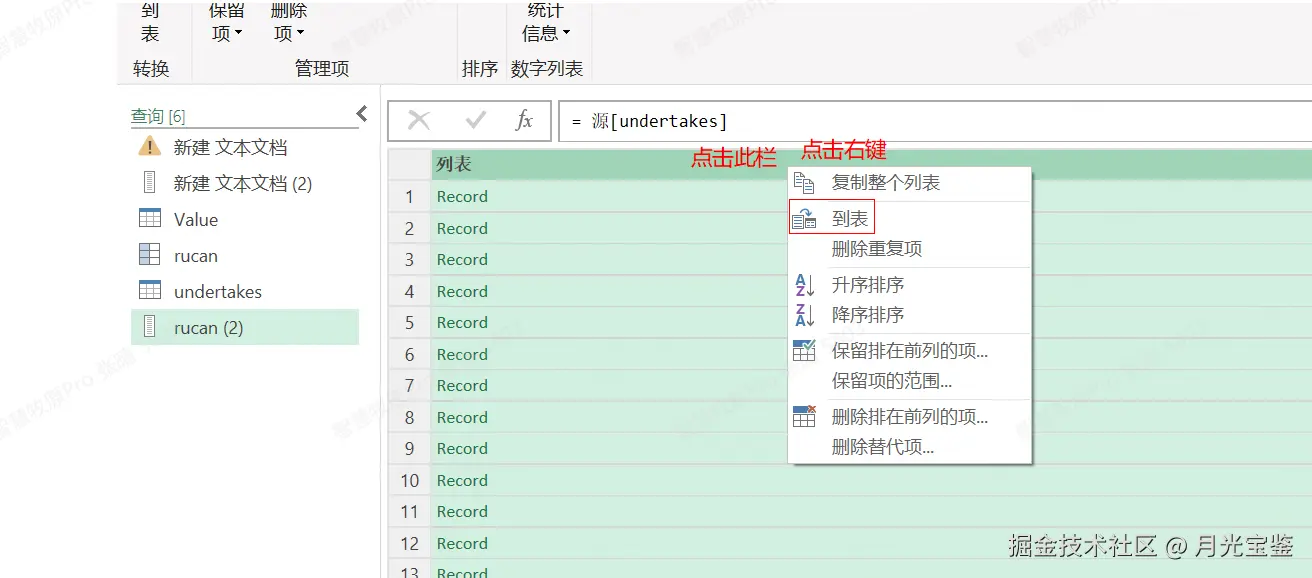Screen dimensions: 1312x578
Task: Select the Value query
Action: coord(245,219)
